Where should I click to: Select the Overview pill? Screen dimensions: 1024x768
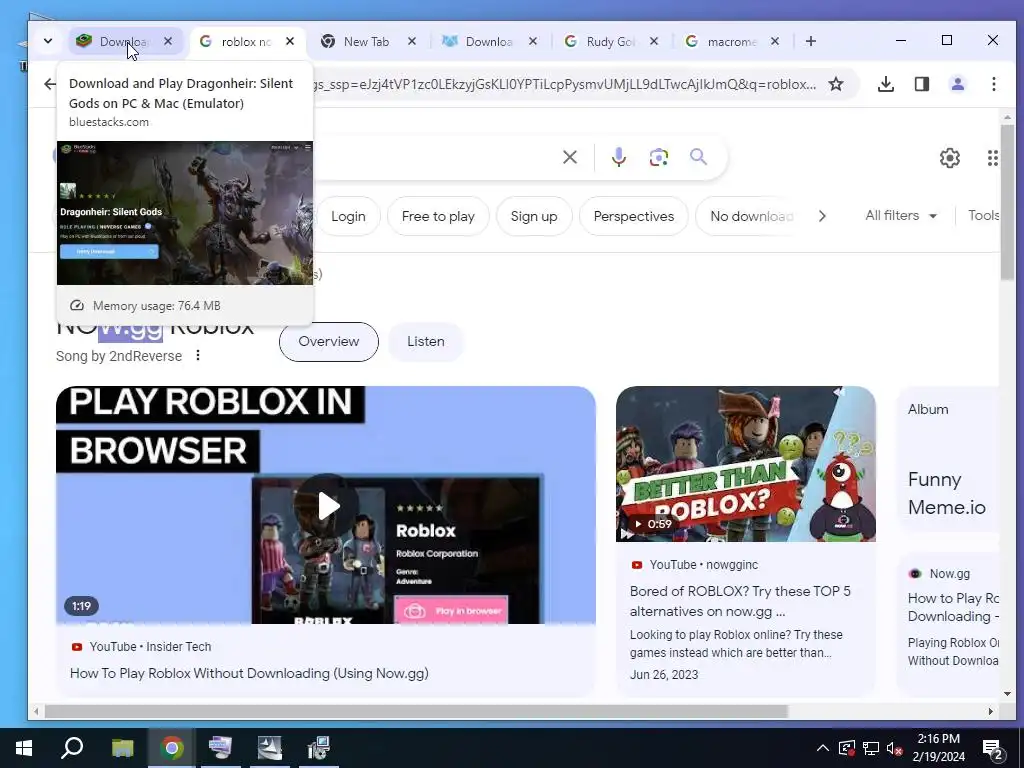328,342
